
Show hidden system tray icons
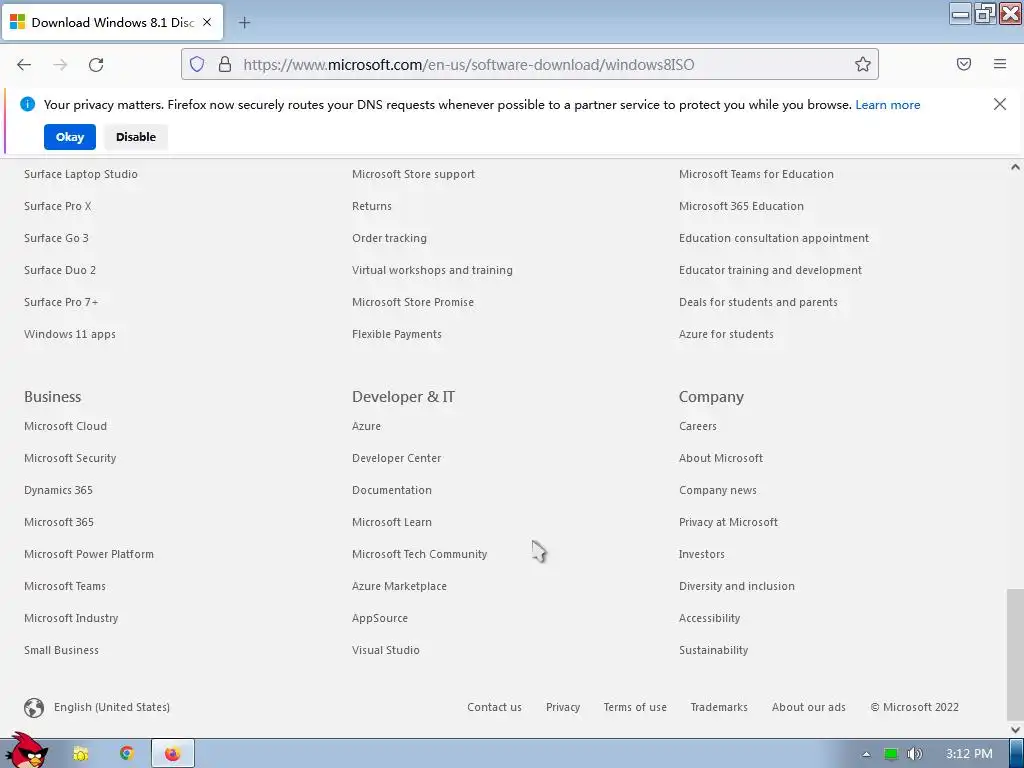tap(866, 754)
